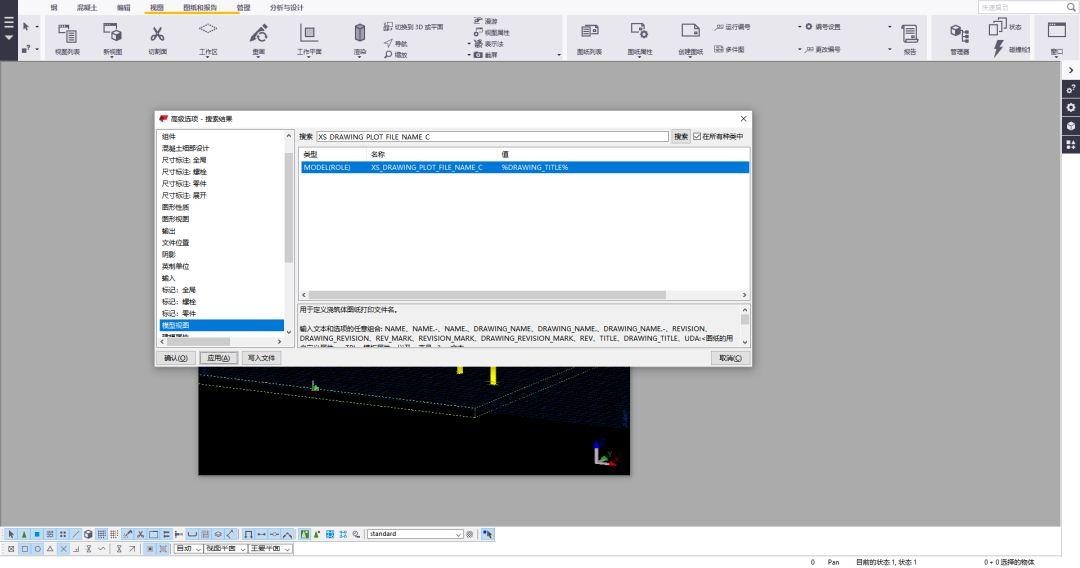This screenshot has width=1080, height=568.
Task: Click the gear icon in right side panel
Action: [1070, 107]
